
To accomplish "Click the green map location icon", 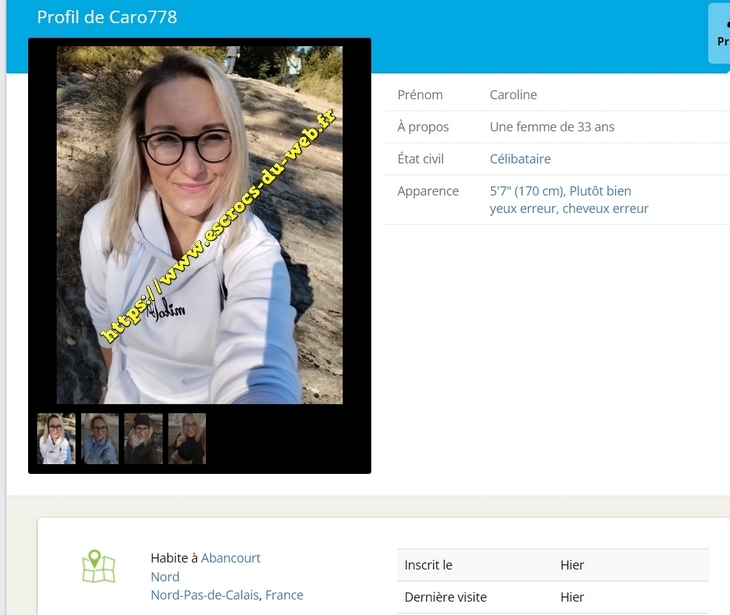I will 98,566.
